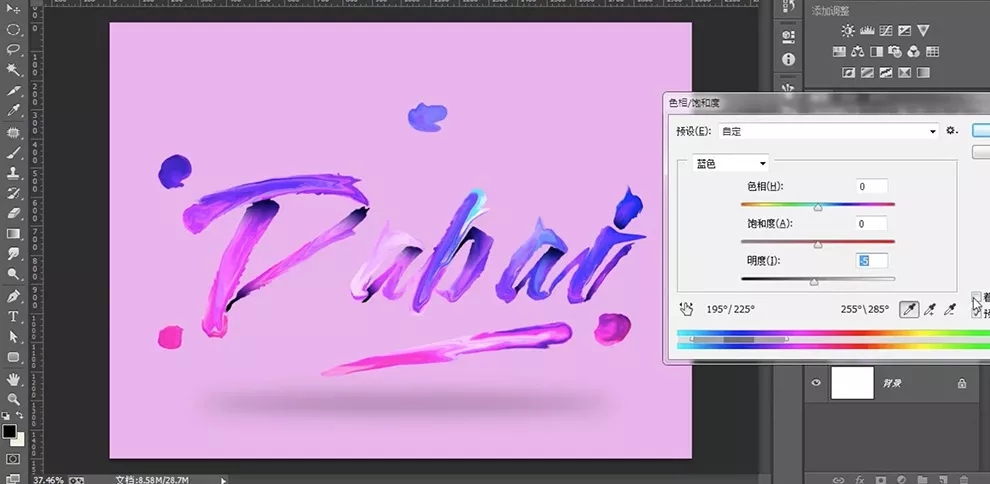Click the 饱和度 saturation value field
This screenshot has height=484, width=990.
[x=872, y=223]
